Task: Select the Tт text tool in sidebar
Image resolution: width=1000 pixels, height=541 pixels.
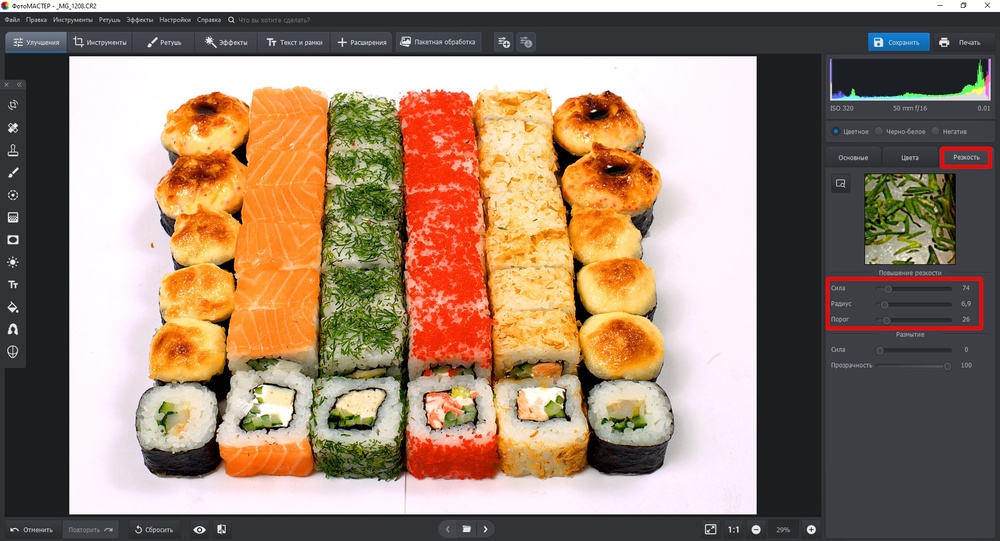Action: tap(13, 285)
